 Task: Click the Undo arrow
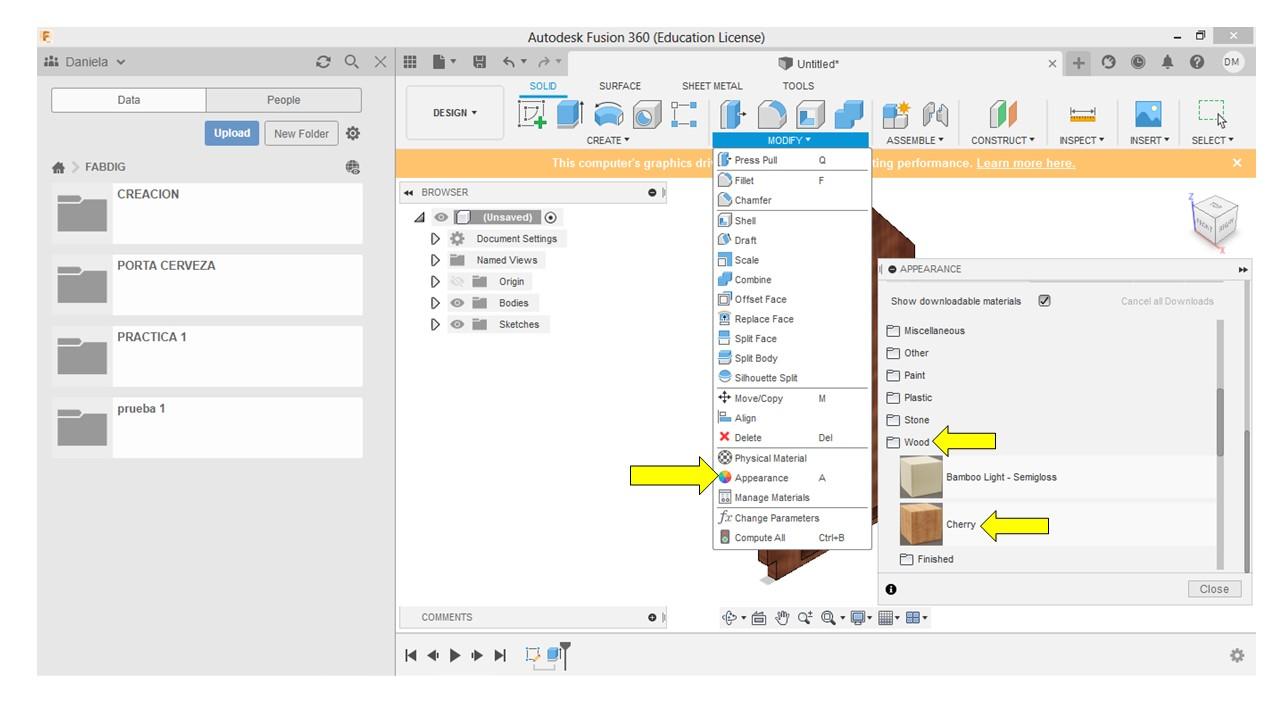pyautogui.click(x=509, y=63)
